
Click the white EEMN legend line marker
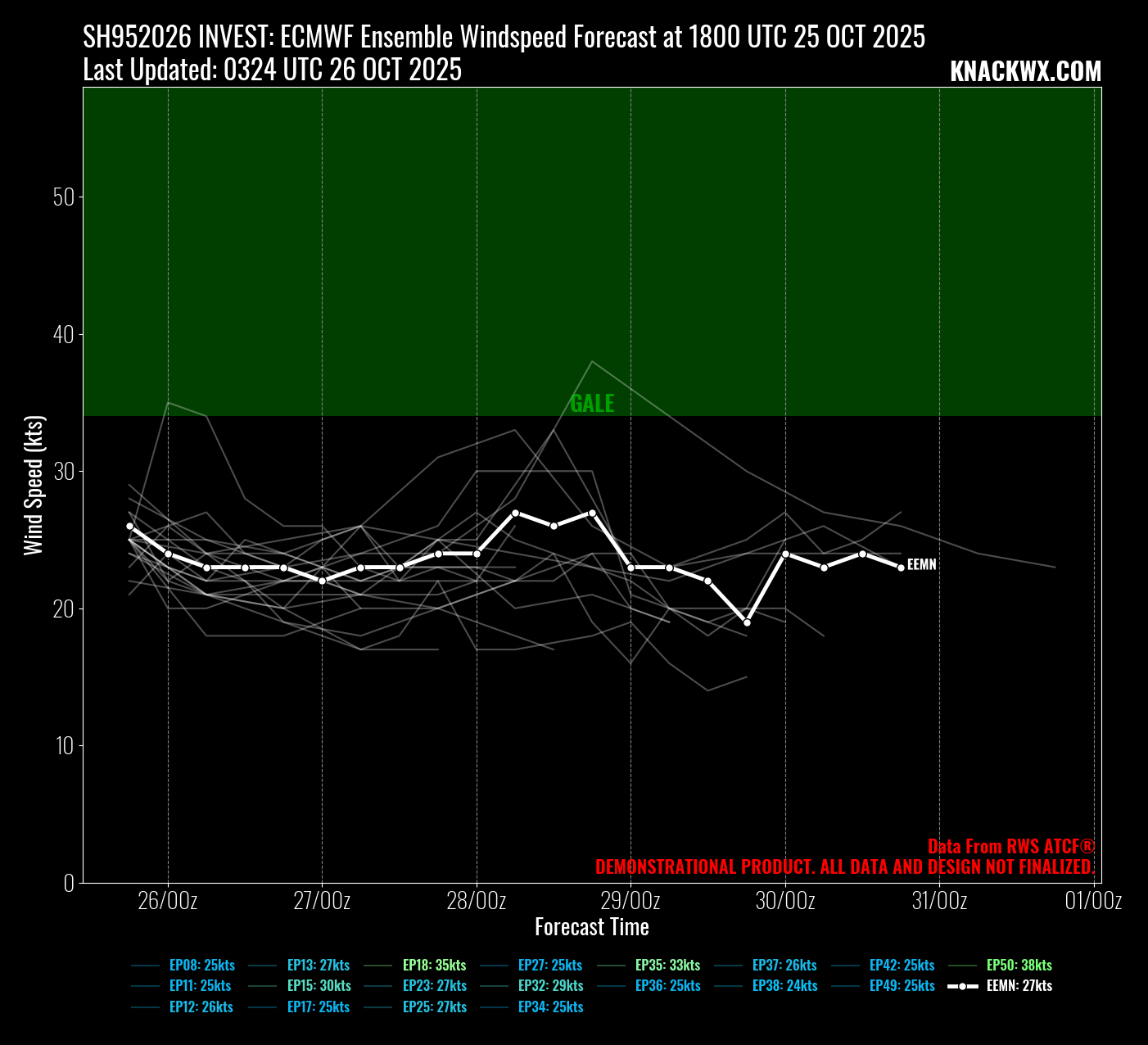coord(963,986)
